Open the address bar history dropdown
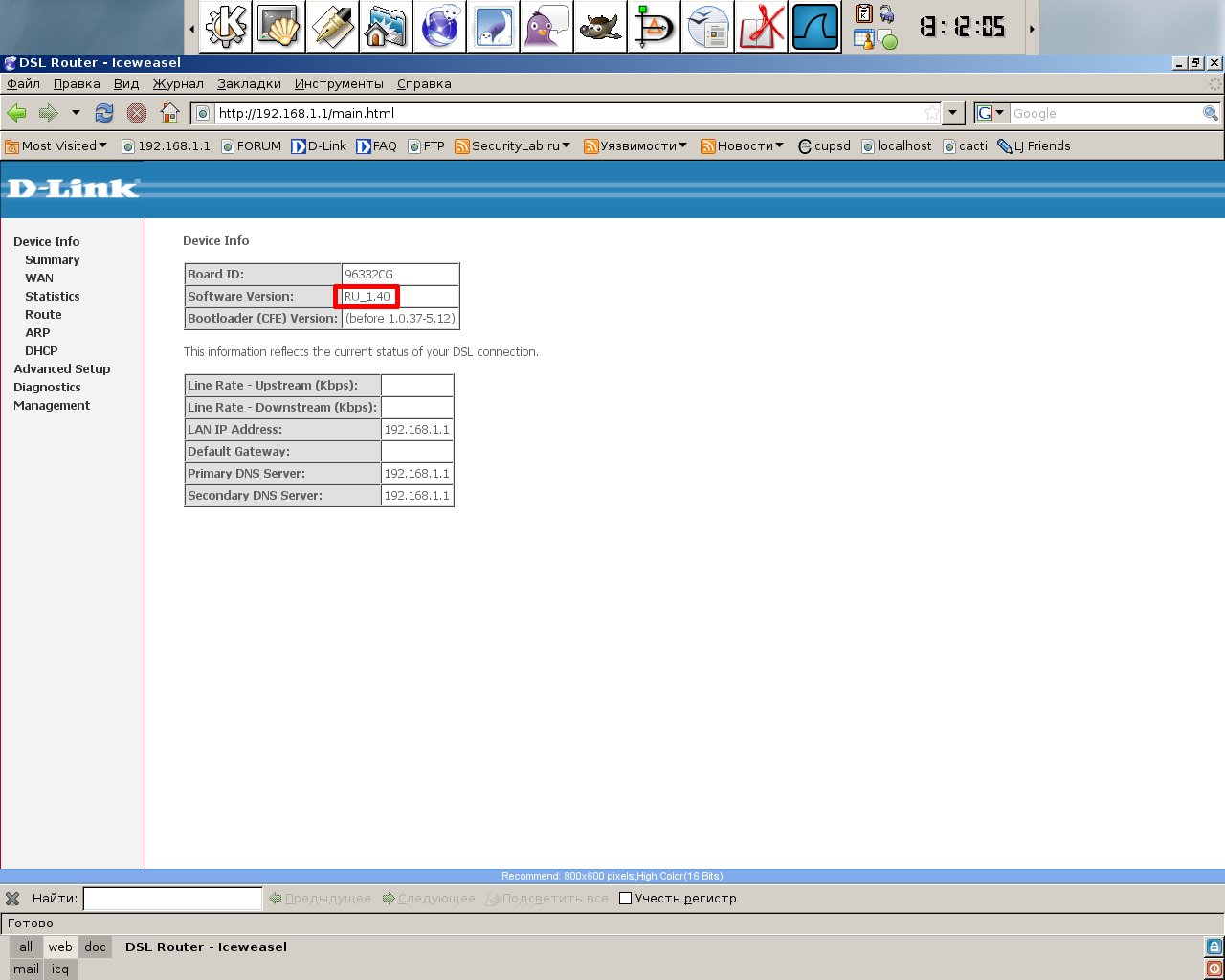Screen dimensions: 1225x980 pyautogui.click(x=952, y=113)
